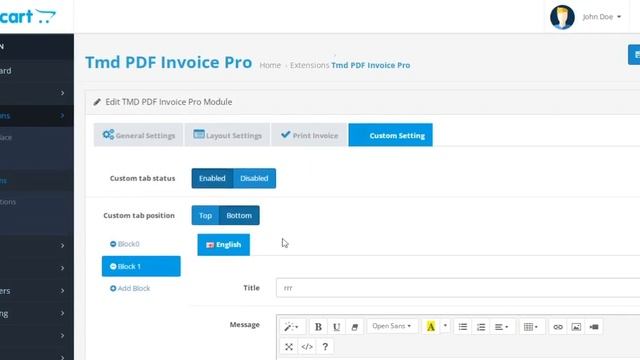
Task: Open the John Doe user dropdown
Action: point(602,17)
